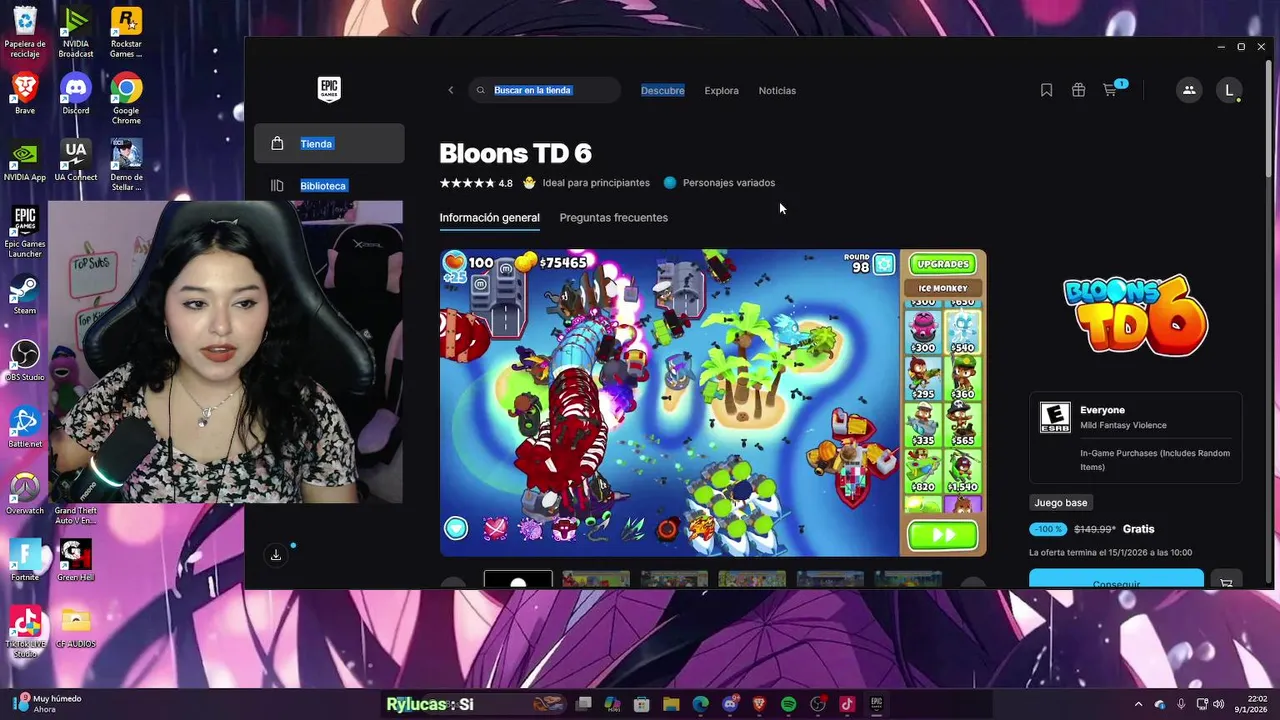Open NVIDIA App desktop shortcut

pos(25,161)
